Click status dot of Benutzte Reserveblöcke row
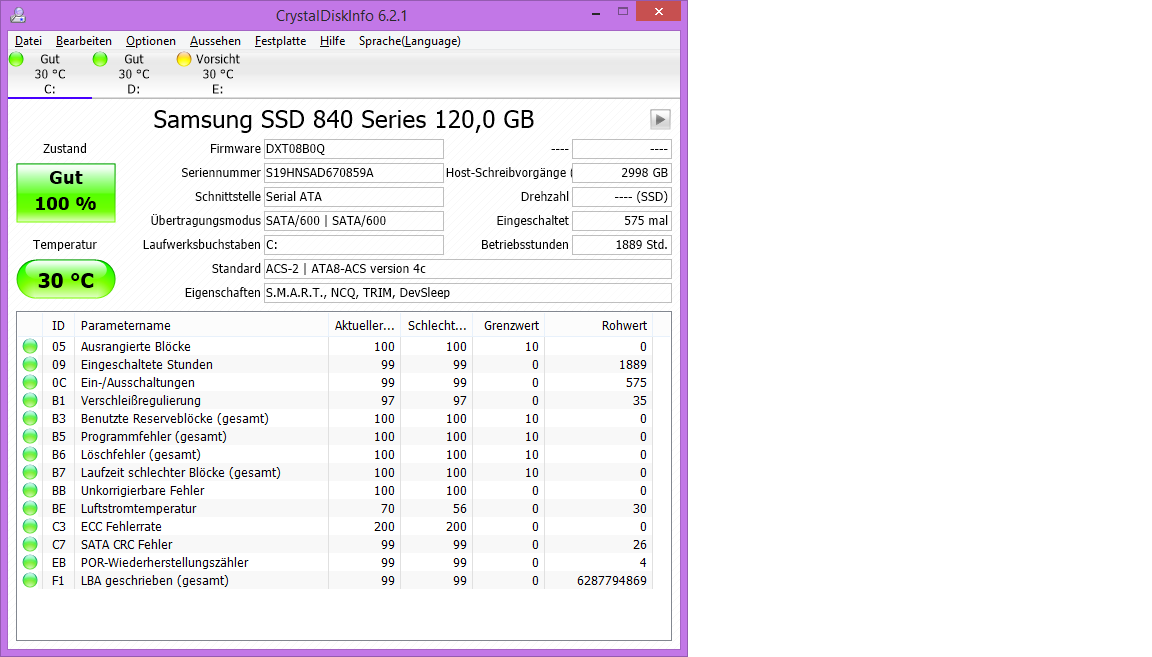Viewport: 1152px width, 657px height. 29,418
